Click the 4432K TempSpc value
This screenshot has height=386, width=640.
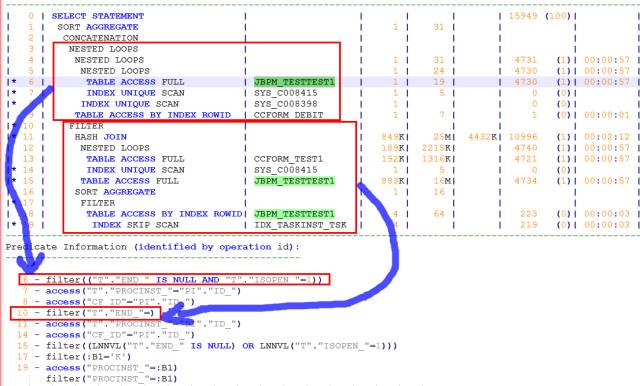482,137
